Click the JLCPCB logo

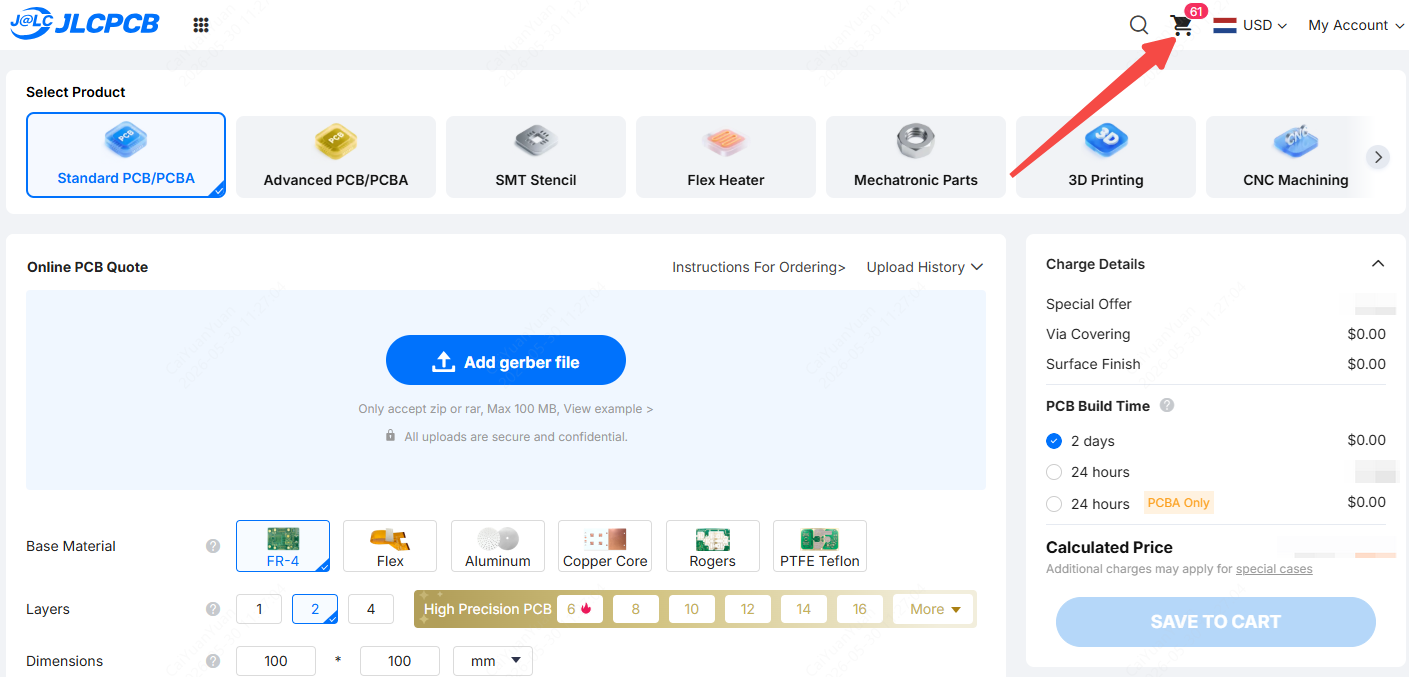point(85,25)
